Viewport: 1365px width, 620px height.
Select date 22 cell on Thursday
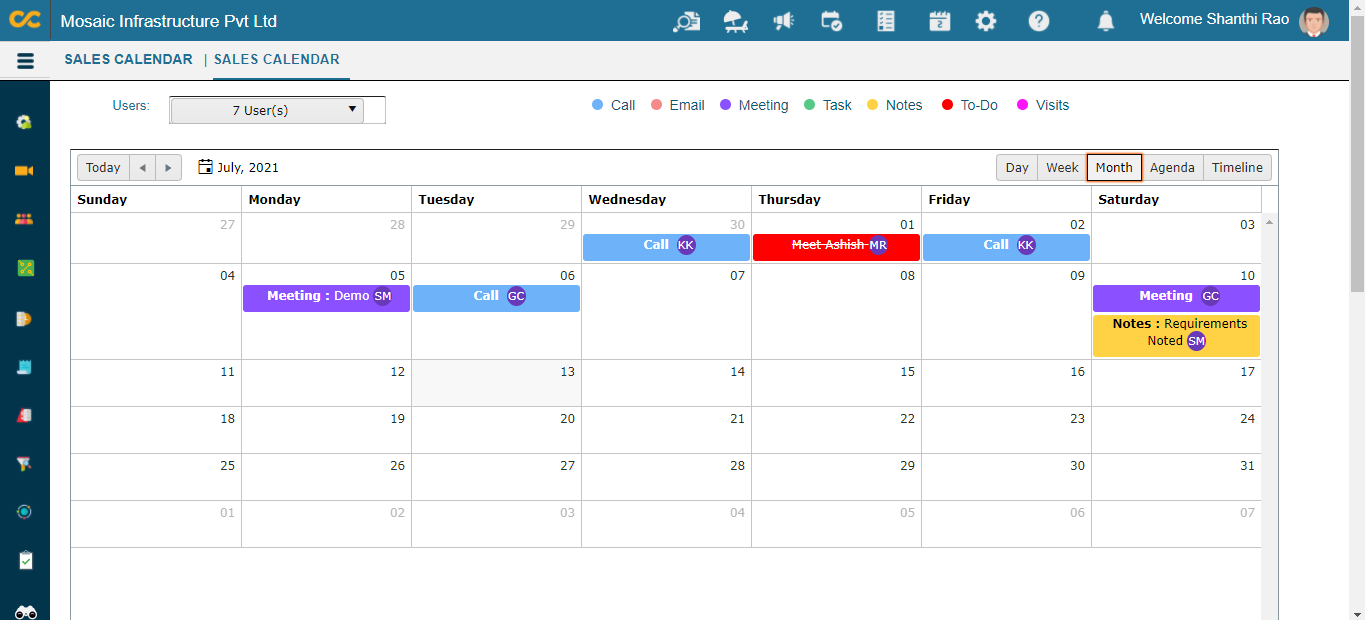[x=836, y=430]
